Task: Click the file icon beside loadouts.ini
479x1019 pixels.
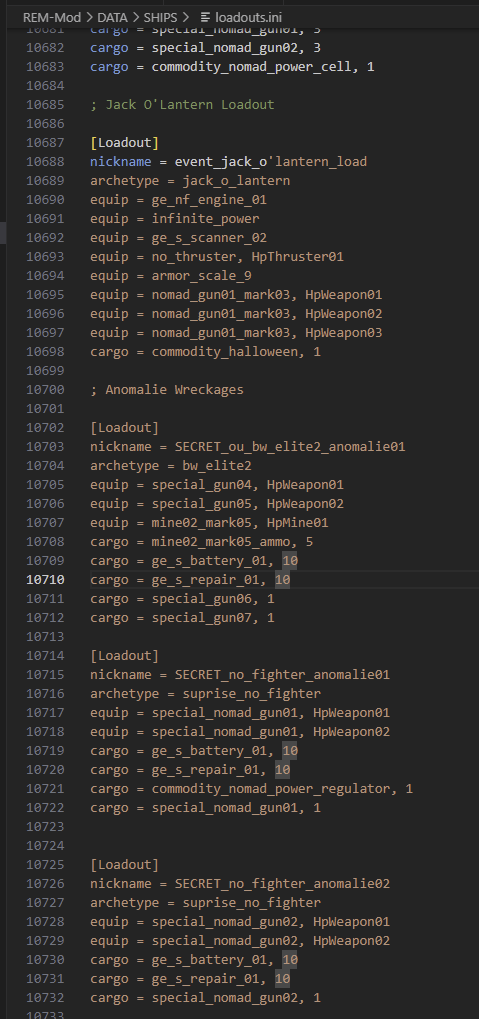Action: 205,18
